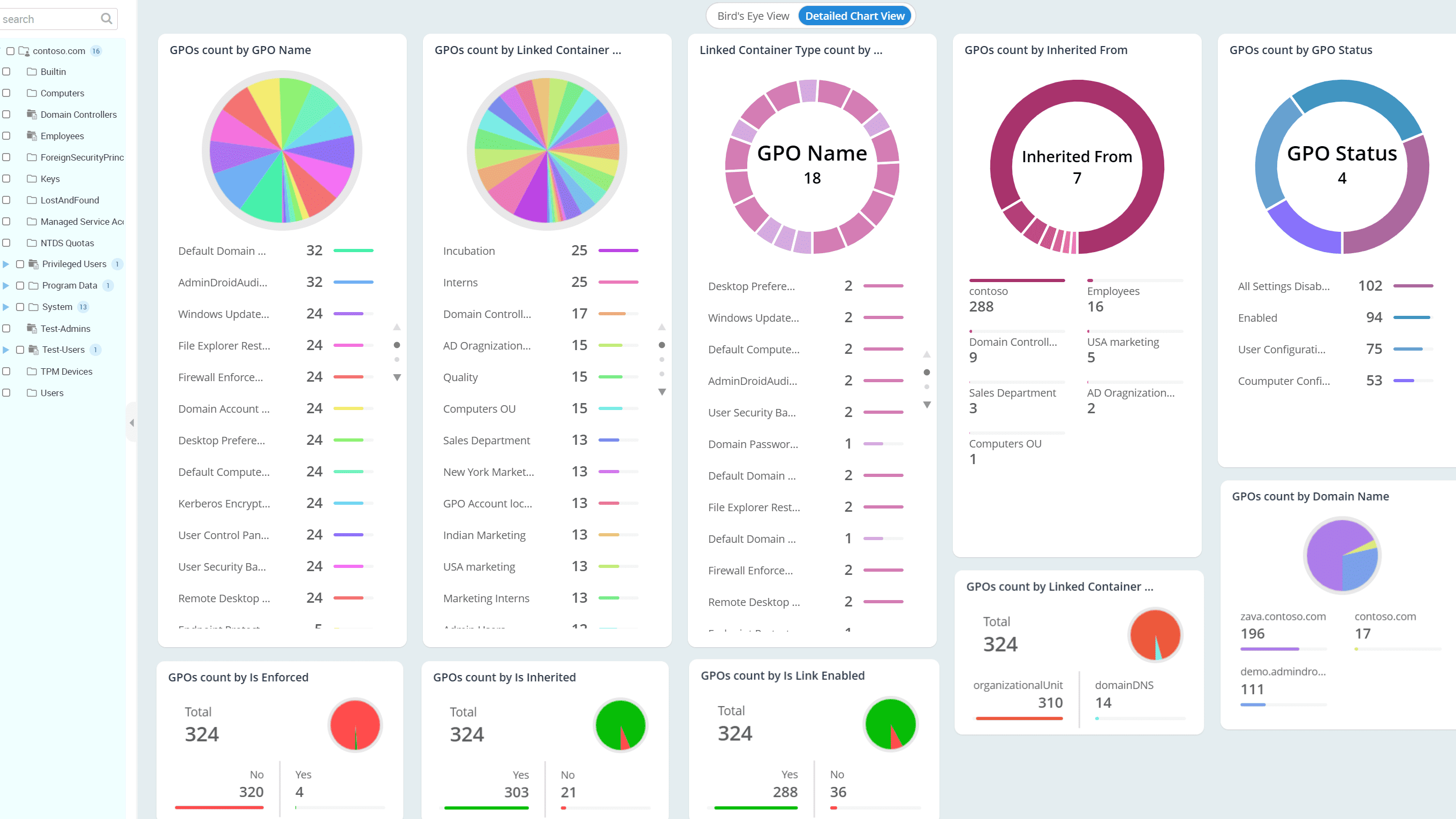
Task: Select the Detailed Chart View tab
Action: coord(854,16)
